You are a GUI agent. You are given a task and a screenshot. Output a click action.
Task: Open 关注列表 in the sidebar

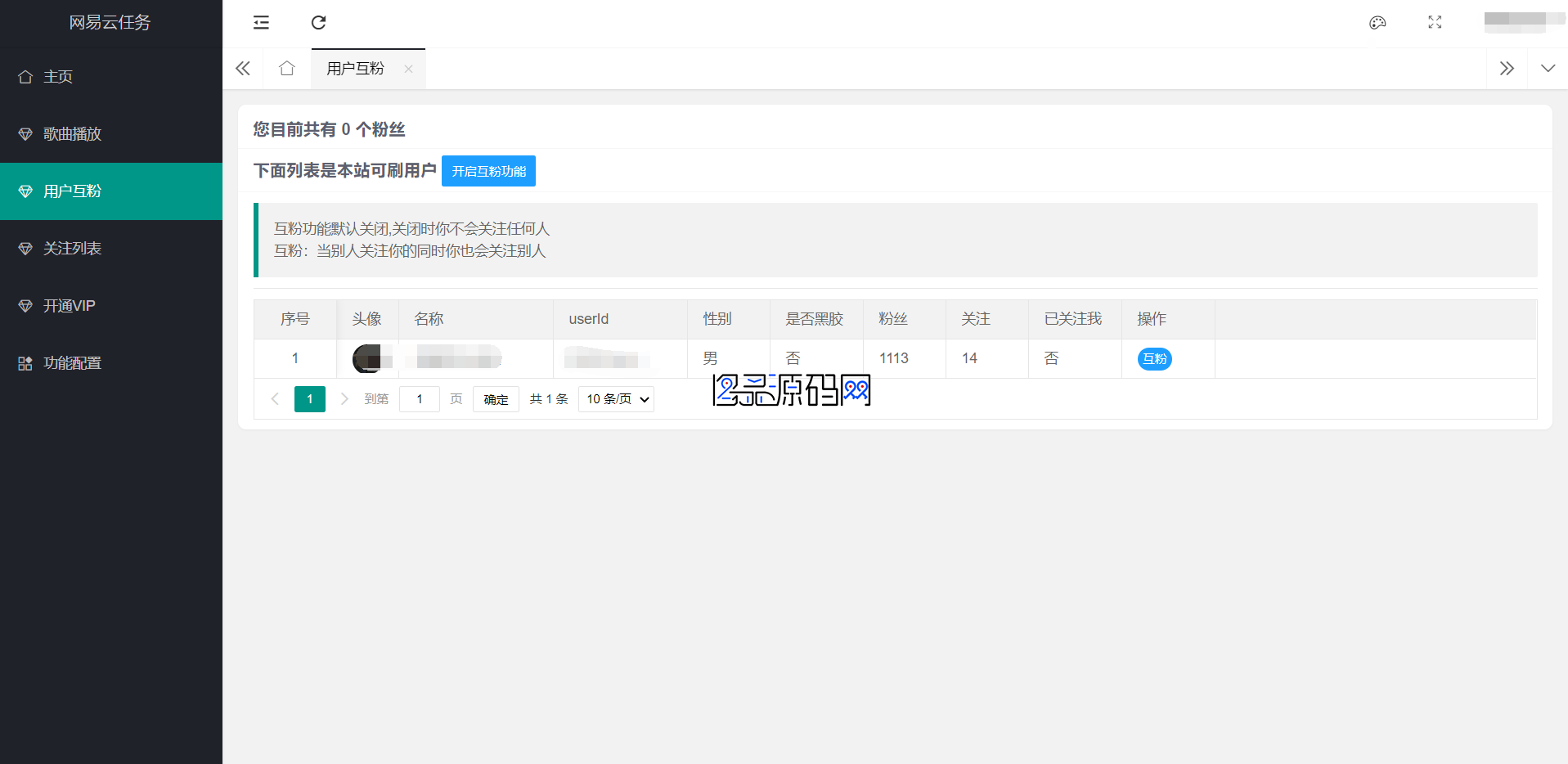111,249
